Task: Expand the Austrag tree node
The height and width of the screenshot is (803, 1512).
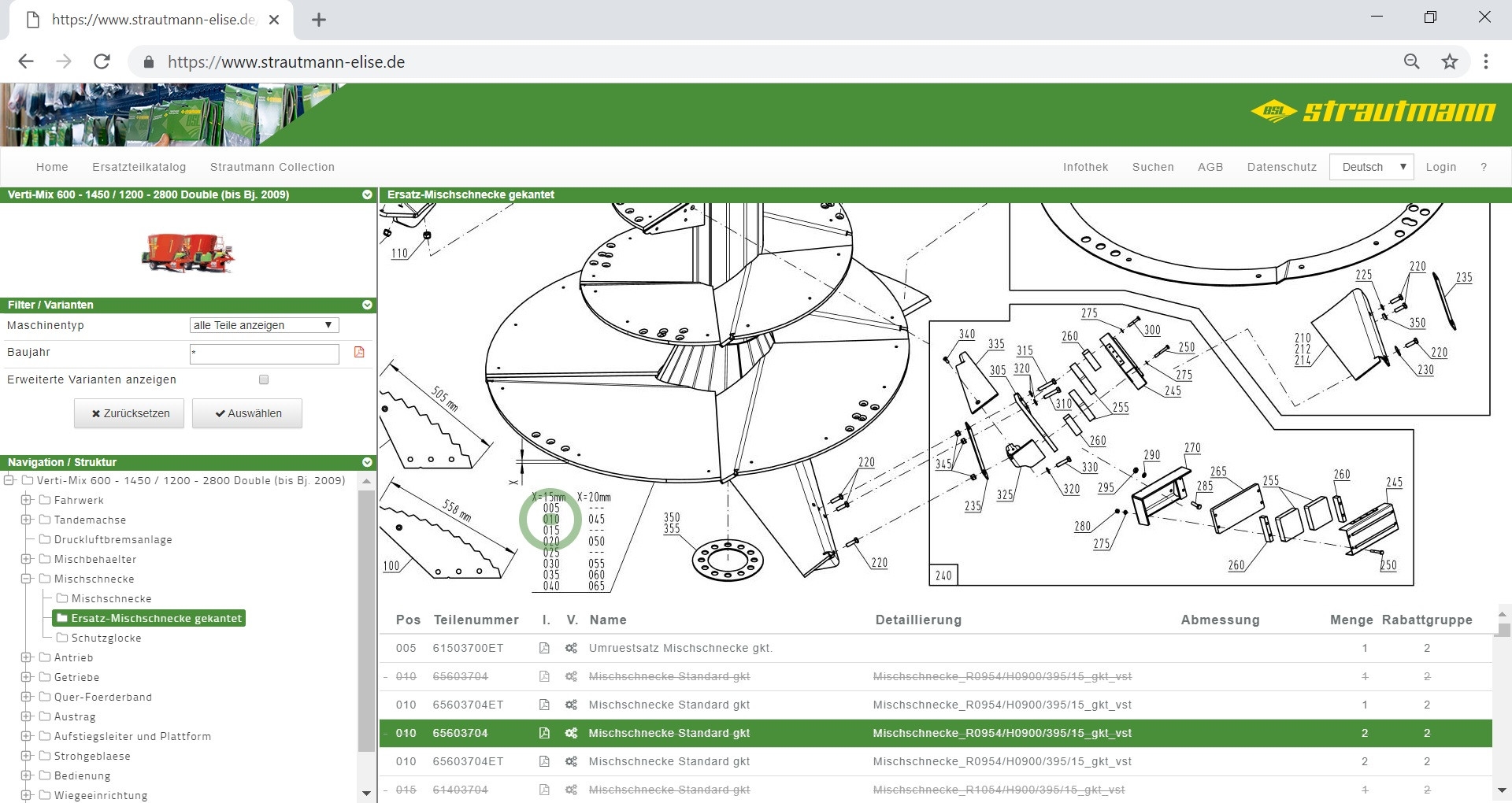Action: [26, 716]
